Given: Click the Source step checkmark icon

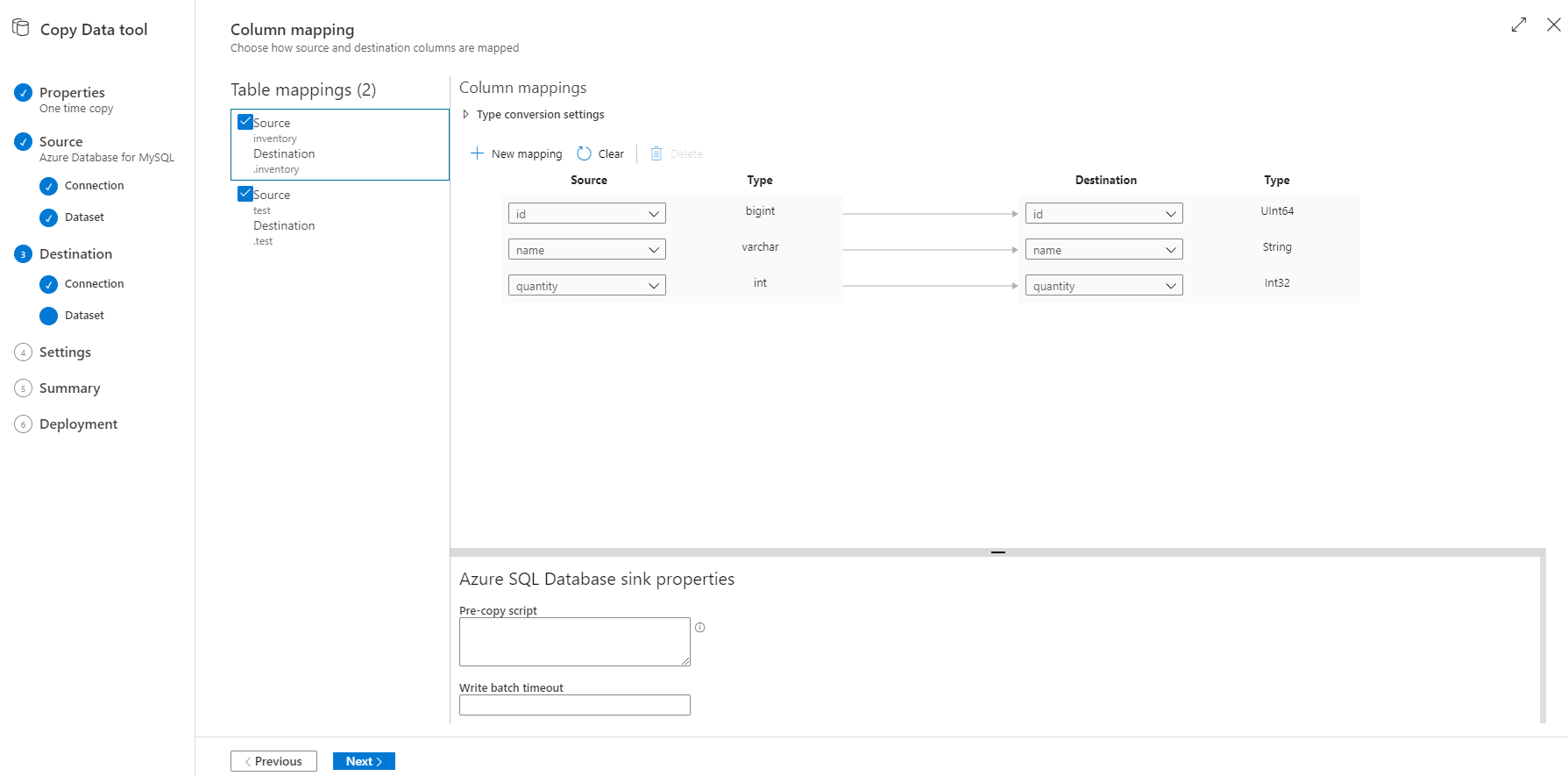Looking at the screenshot, I should coord(24,142).
